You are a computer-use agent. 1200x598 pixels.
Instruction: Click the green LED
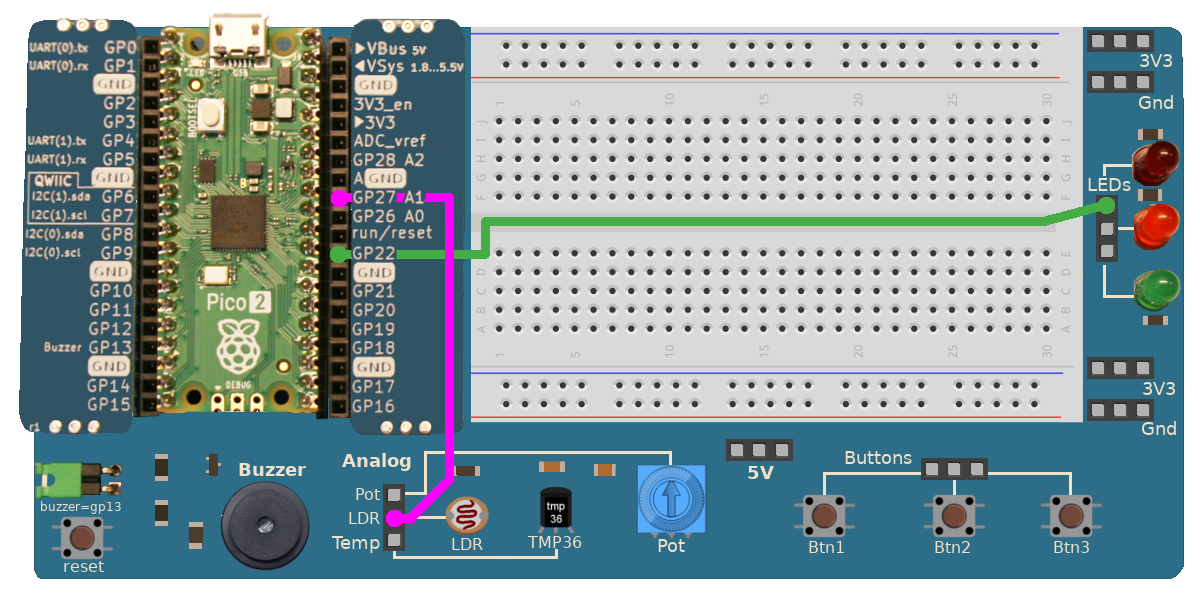[1154, 291]
